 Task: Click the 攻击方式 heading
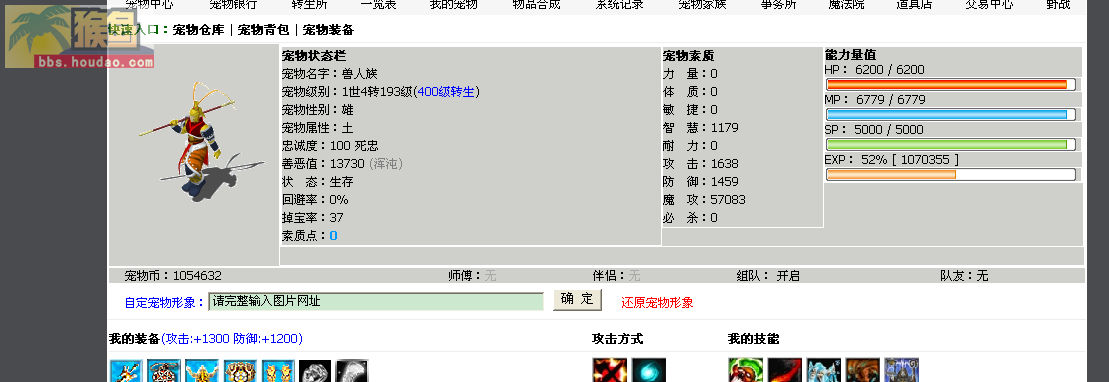click(x=617, y=339)
